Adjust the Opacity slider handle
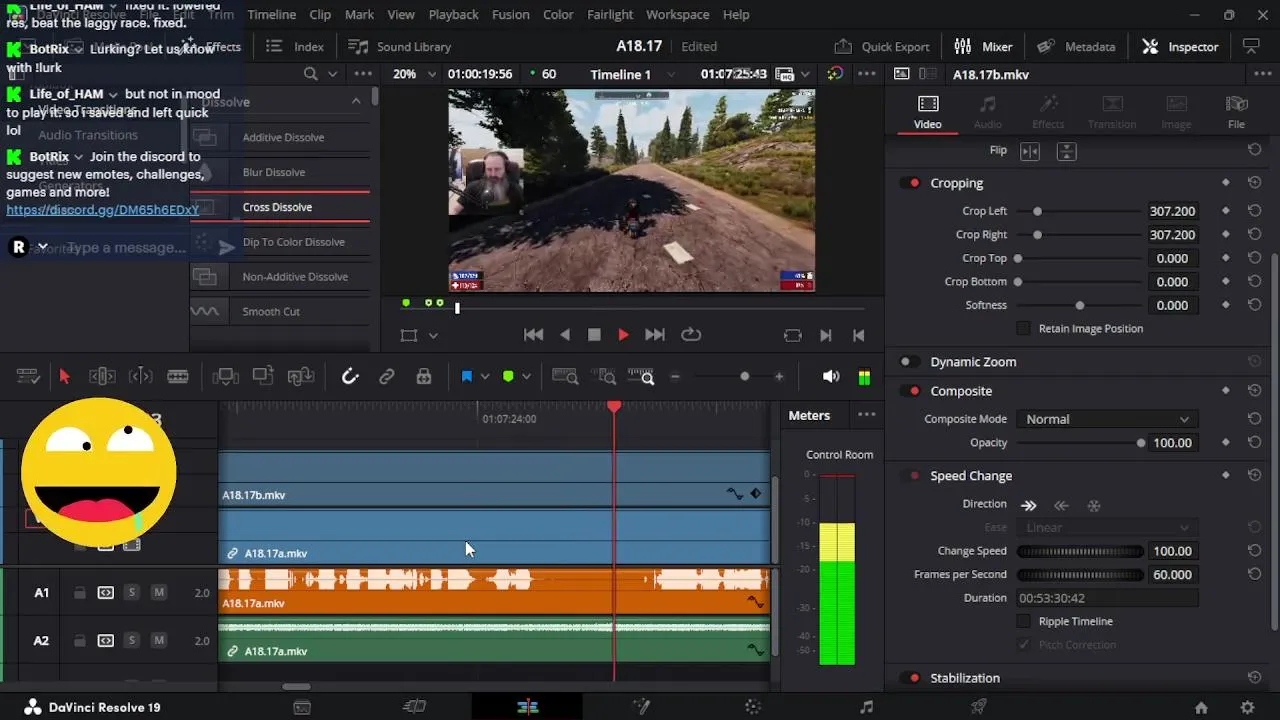The image size is (1280, 720). click(1141, 443)
